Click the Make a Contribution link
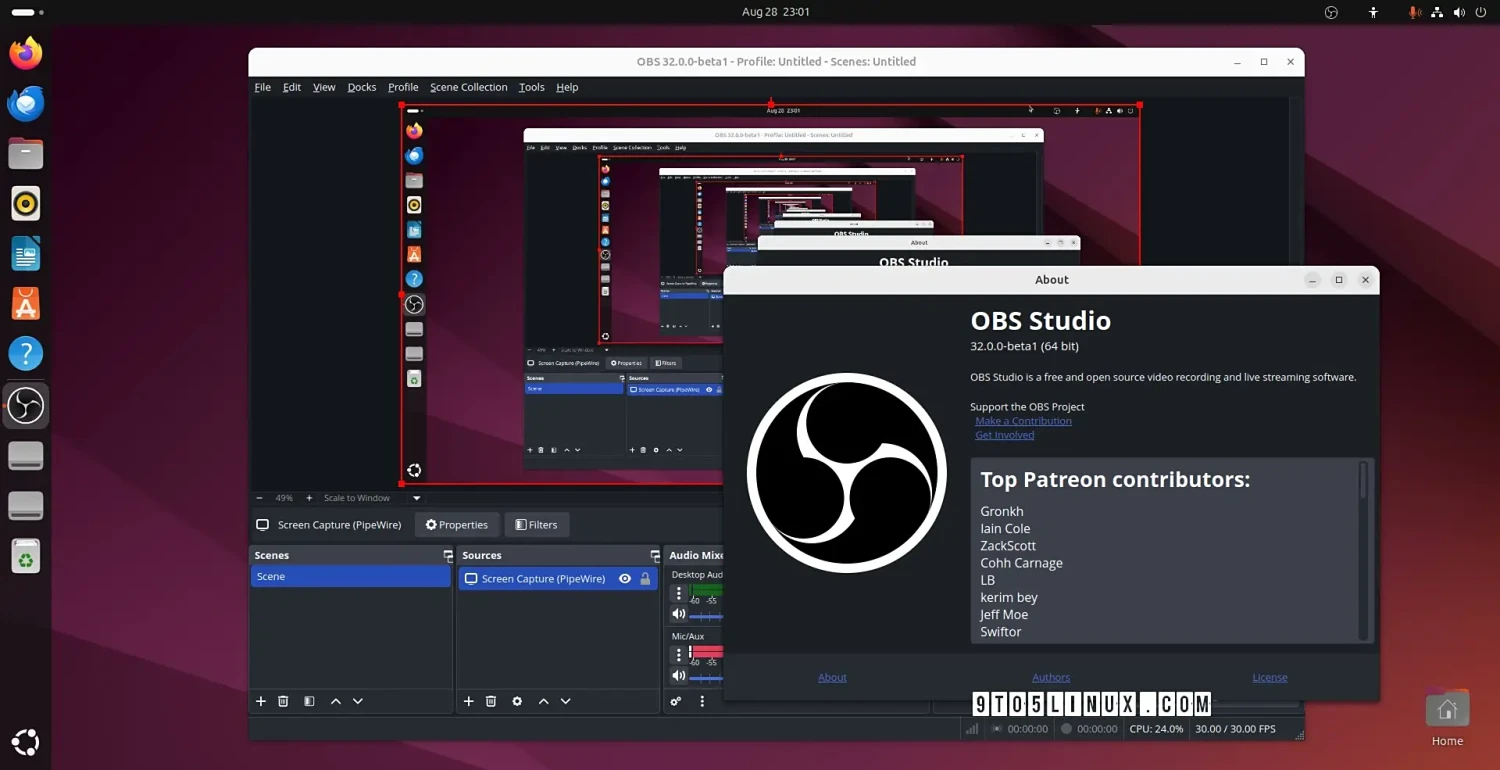The height and width of the screenshot is (770, 1500). (1023, 421)
